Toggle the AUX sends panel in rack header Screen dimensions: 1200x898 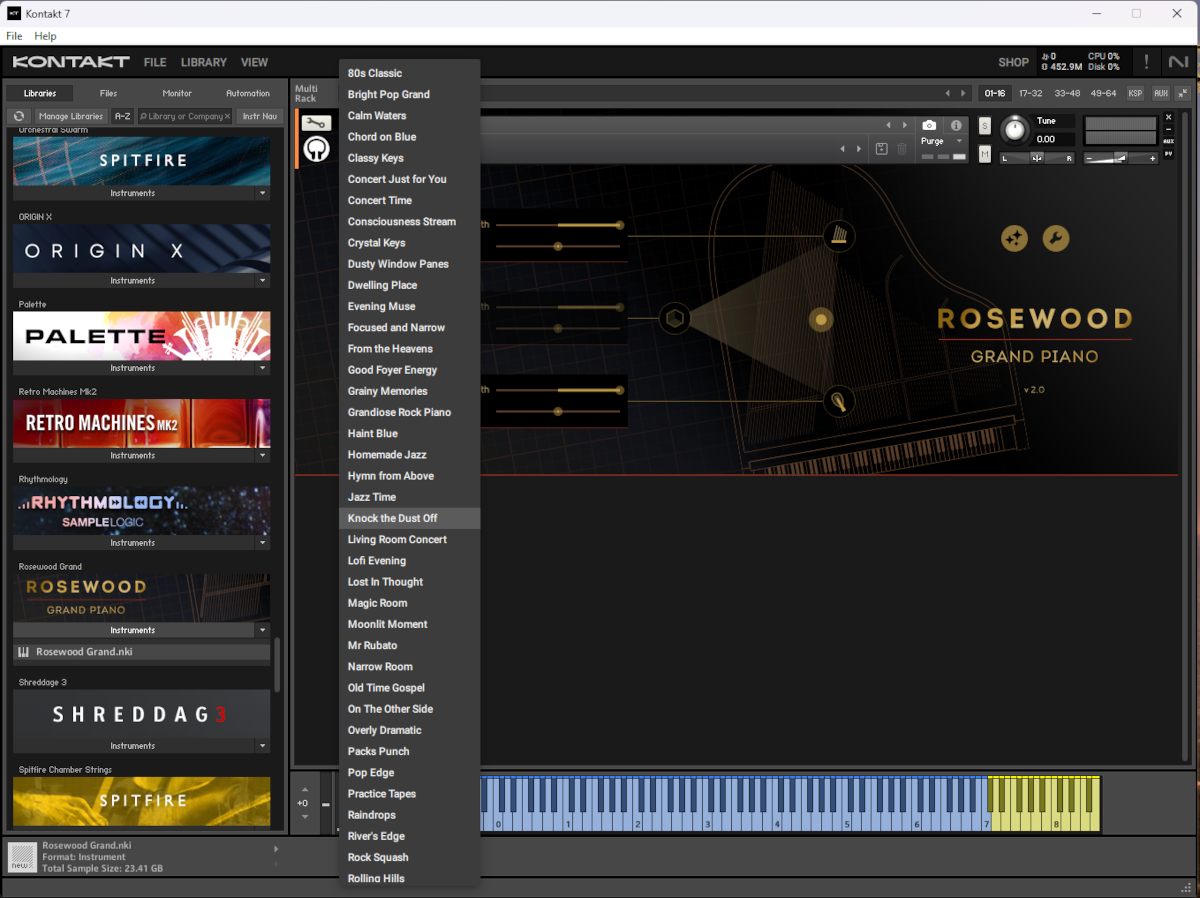point(1160,93)
